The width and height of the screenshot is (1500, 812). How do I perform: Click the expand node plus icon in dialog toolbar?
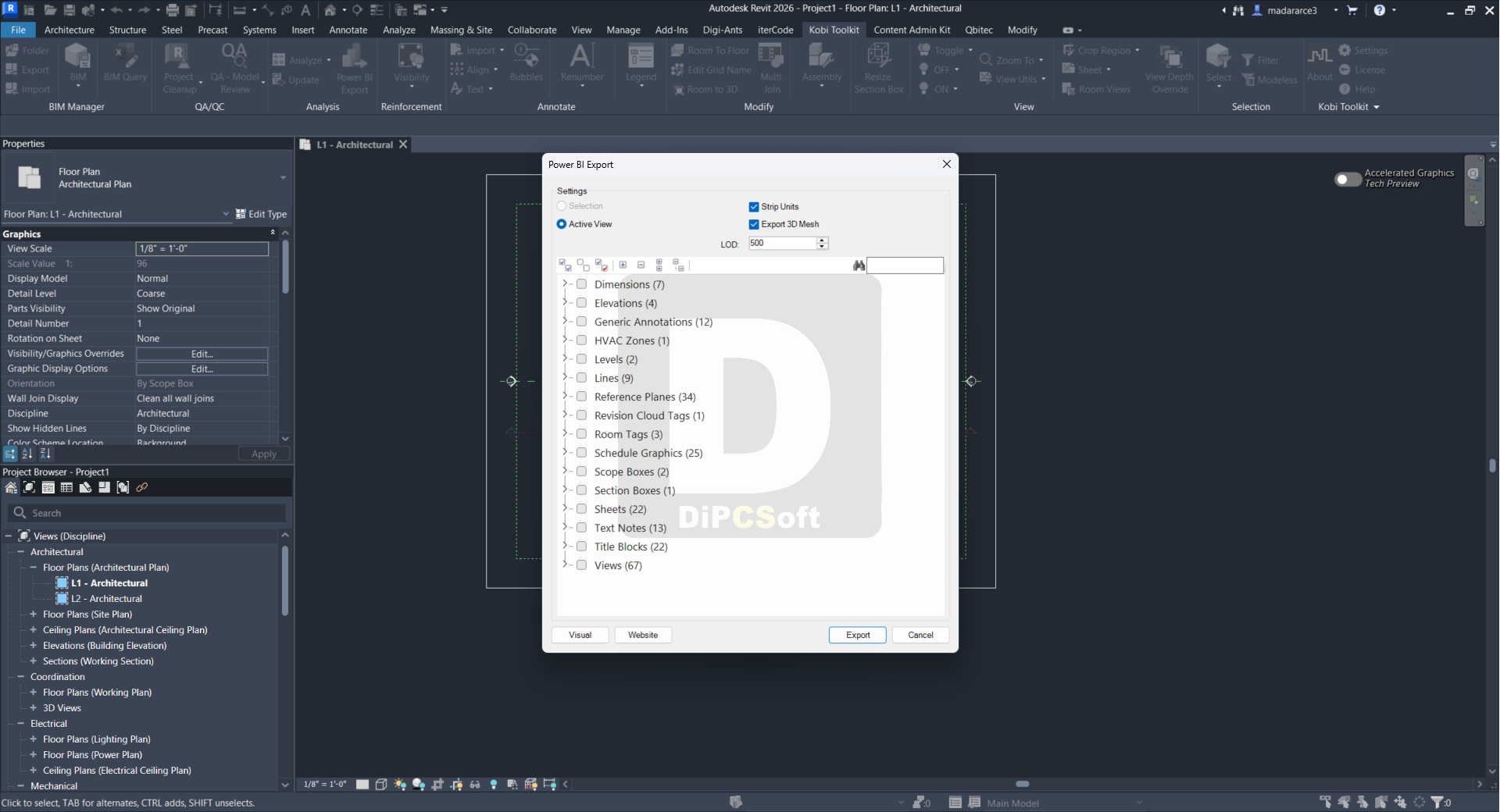pos(623,265)
